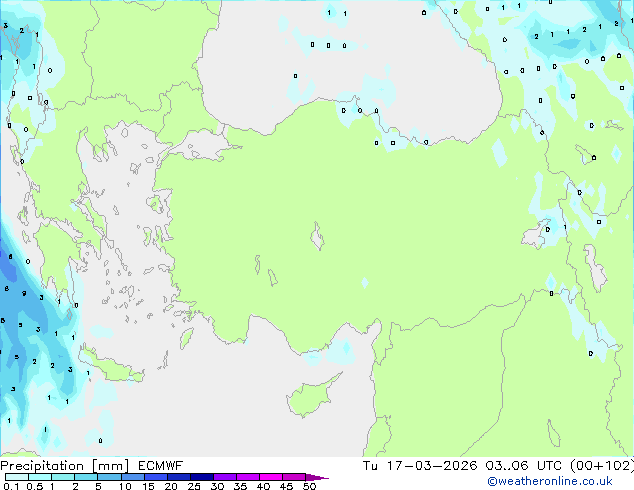This screenshot has height=490, width=634.
Task: Click the '(00+102)' forecast offset text
Action: [602, 466]
